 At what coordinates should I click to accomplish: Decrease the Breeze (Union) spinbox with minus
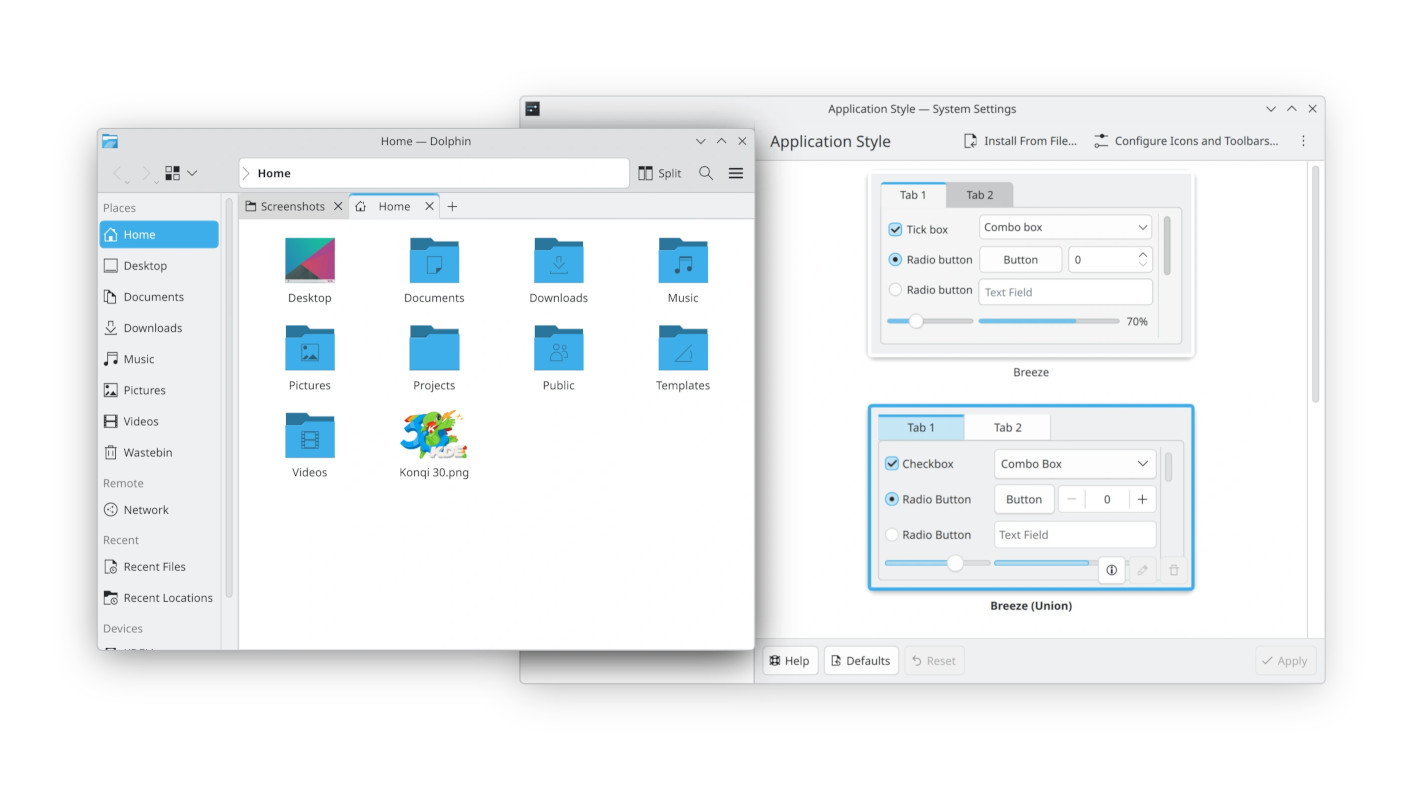[1071, 499]
